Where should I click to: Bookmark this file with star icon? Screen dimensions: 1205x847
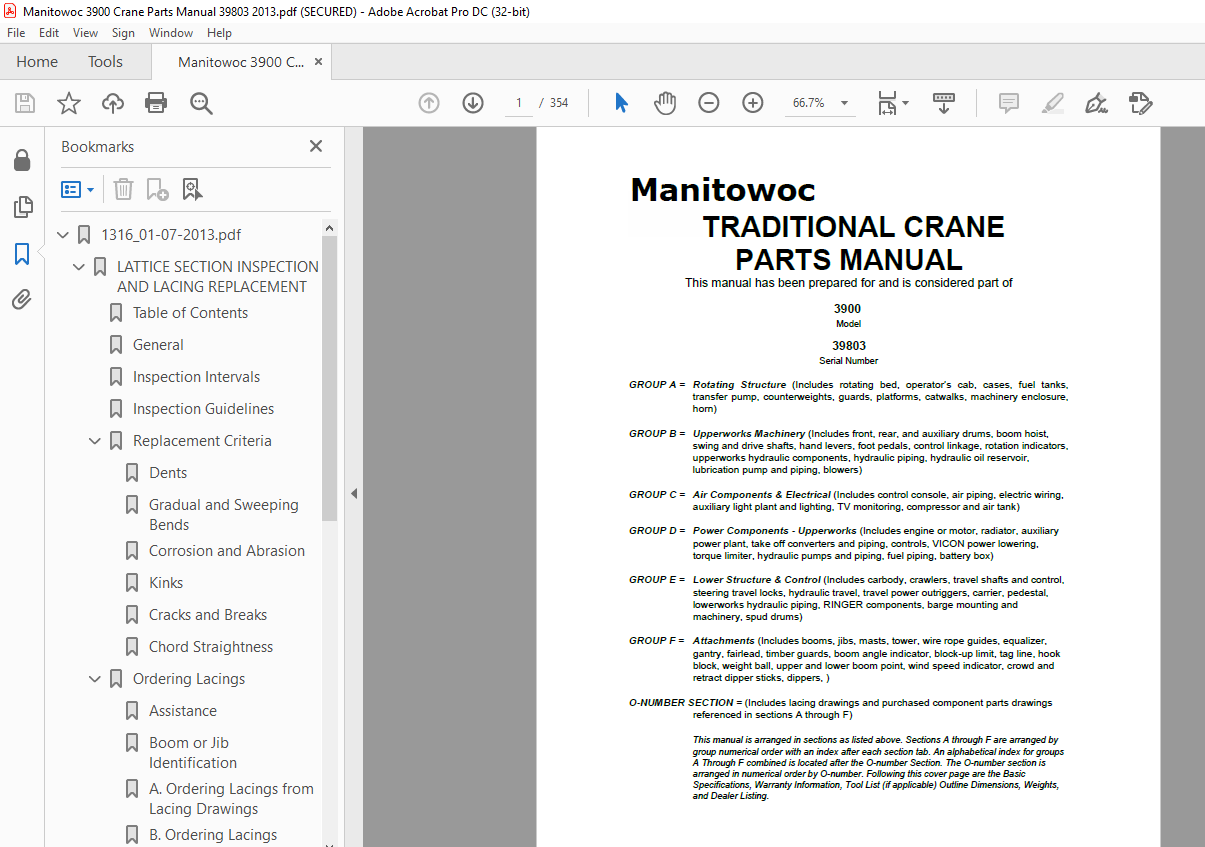(69, 103)
